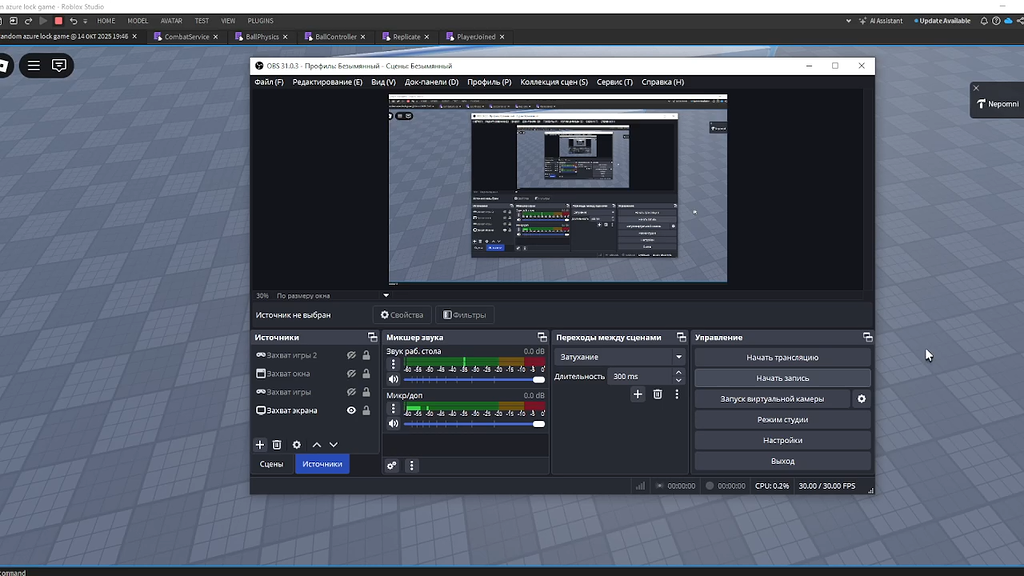Open source properties gear in Источники panel
The width and height of the screenshot is (1024, 576).
coord(296,445)
